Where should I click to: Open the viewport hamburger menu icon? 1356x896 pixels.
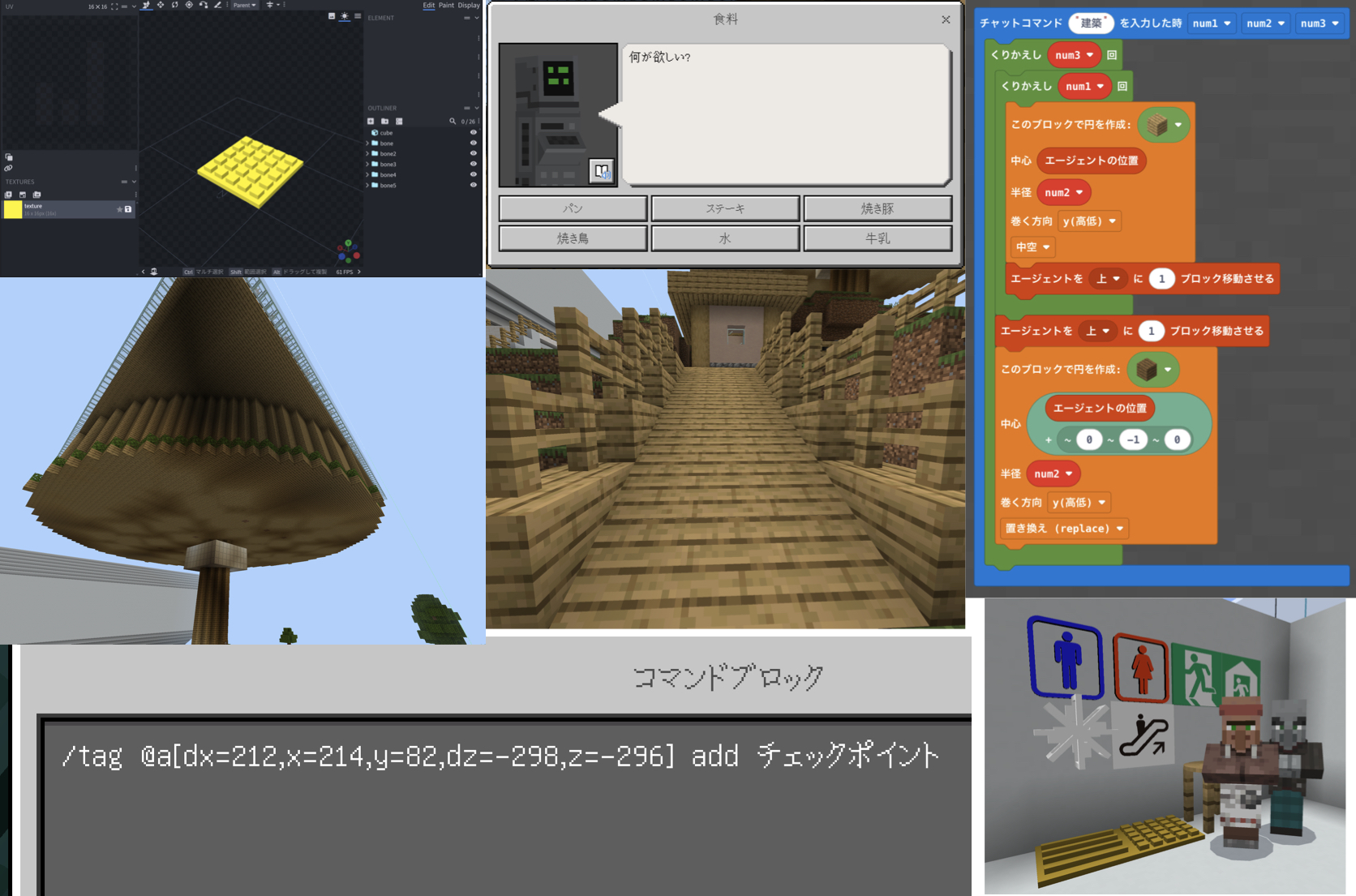(x=358, y=16)
